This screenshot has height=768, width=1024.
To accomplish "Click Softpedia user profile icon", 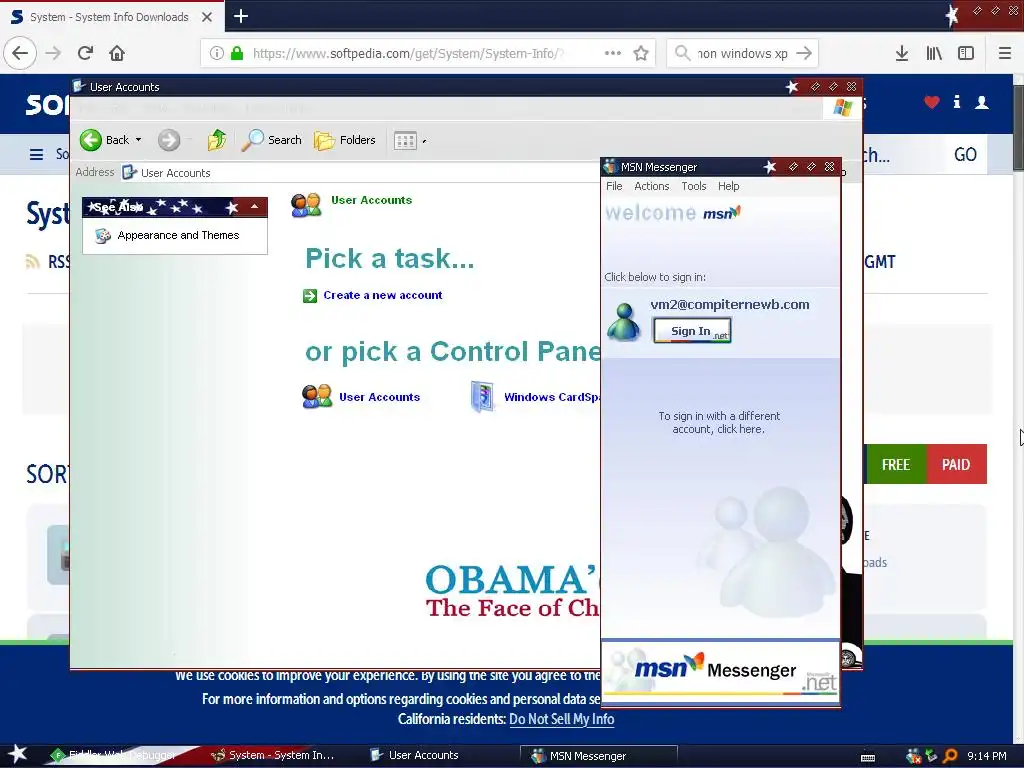I will 982,102.
